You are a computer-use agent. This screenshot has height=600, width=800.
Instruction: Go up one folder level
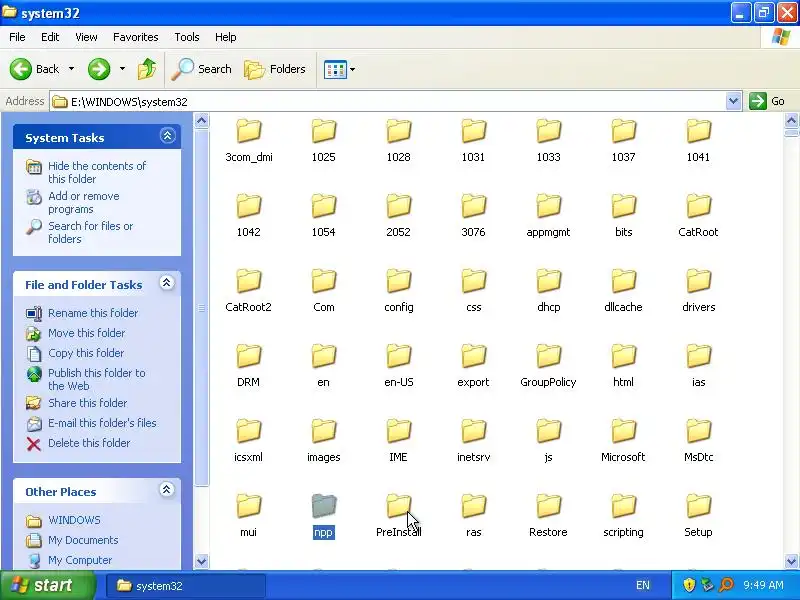[x=147, y=69]
